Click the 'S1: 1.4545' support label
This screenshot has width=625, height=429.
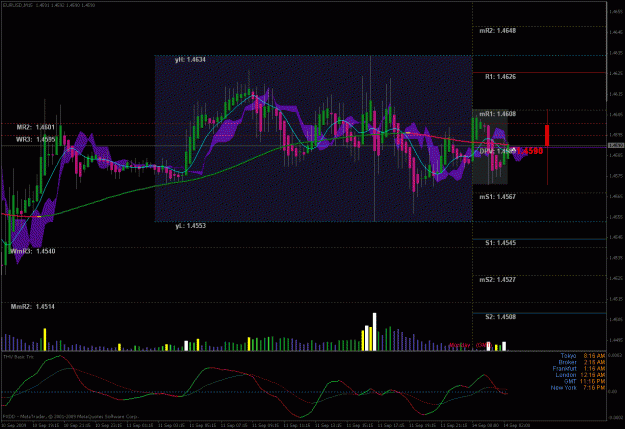tap(500, 243)
